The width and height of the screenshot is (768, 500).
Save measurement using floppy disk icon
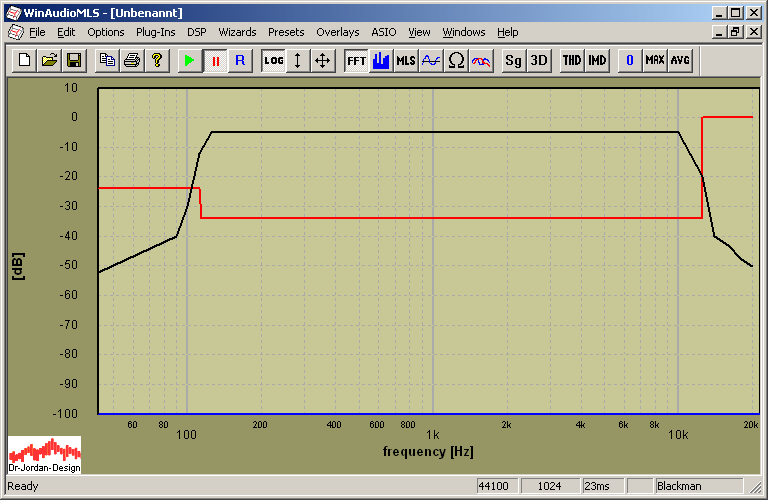[73, 60]
